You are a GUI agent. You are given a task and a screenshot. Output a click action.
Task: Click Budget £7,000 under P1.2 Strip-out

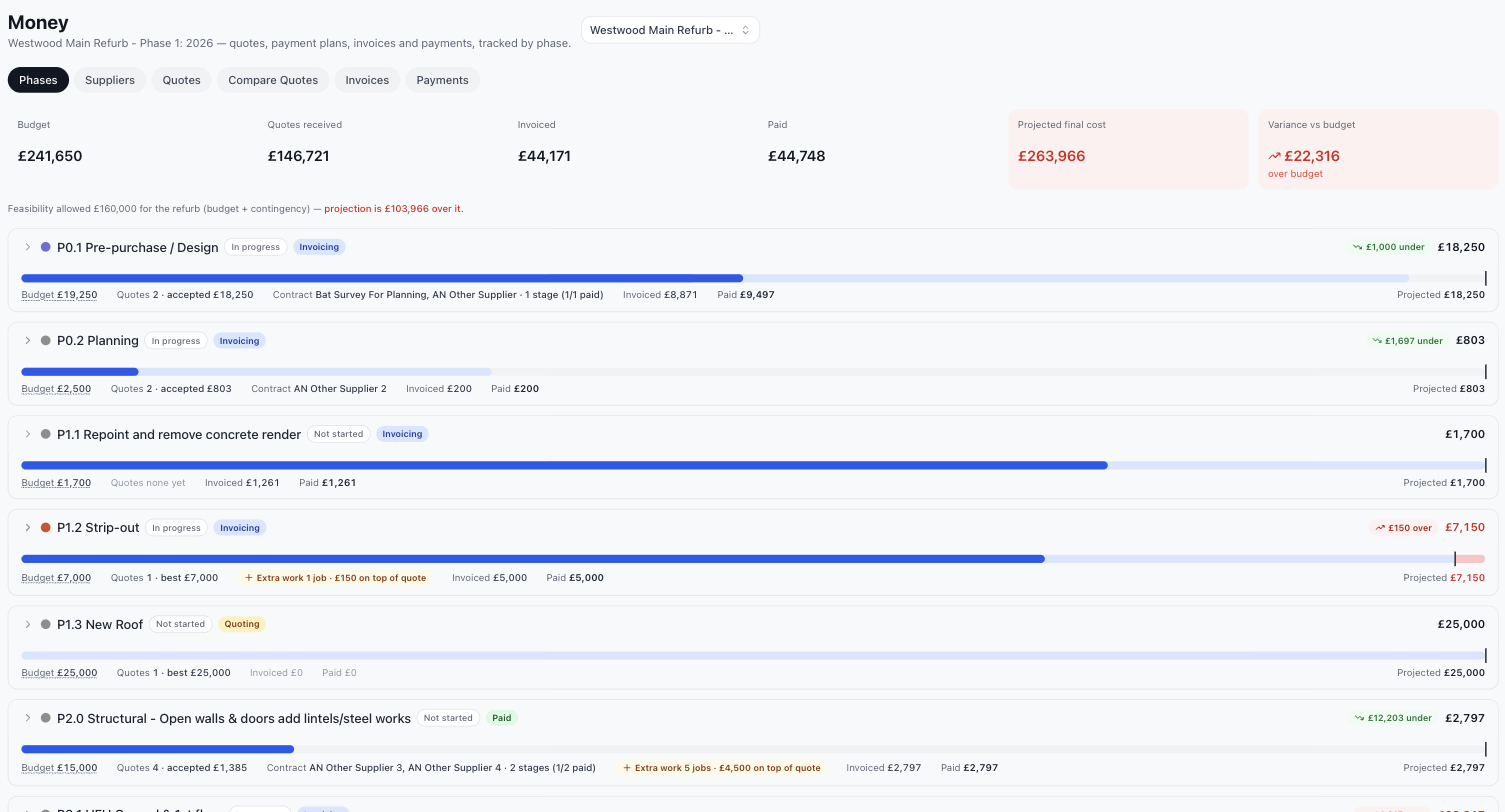pyautogui.click(x=56, y=578)
